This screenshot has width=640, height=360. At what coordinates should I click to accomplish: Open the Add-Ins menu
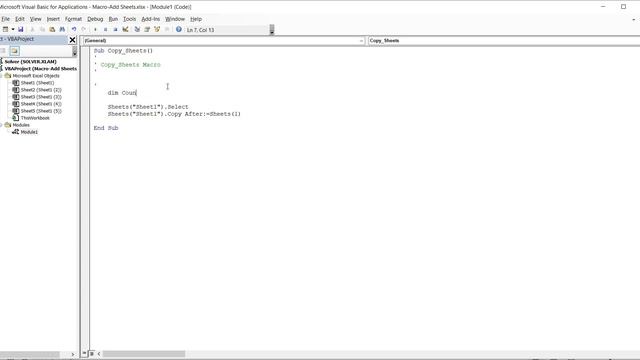tap(151, 19)
